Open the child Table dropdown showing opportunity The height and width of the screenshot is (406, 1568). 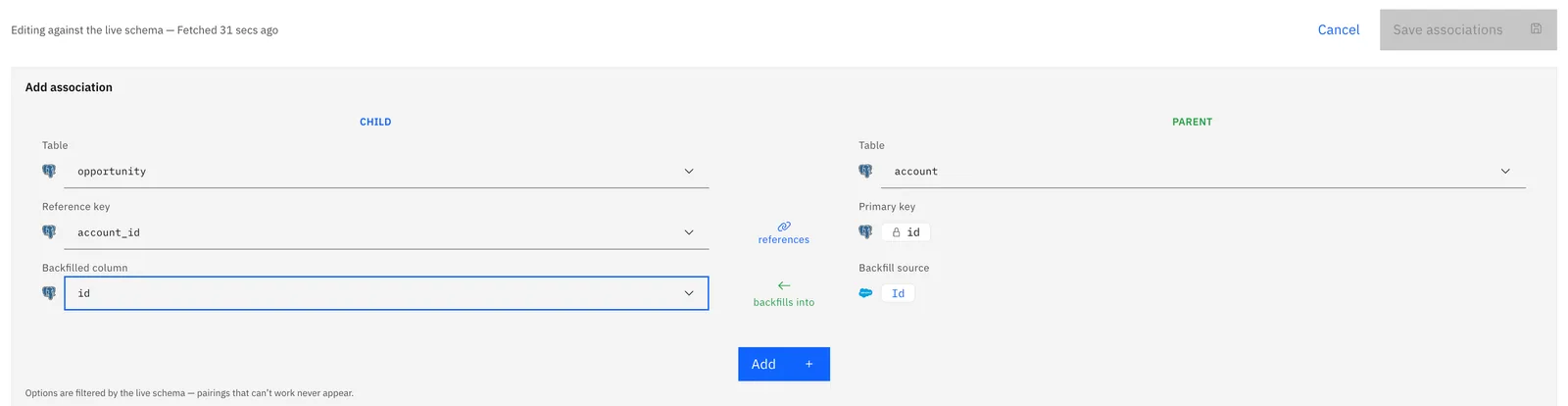386,171
